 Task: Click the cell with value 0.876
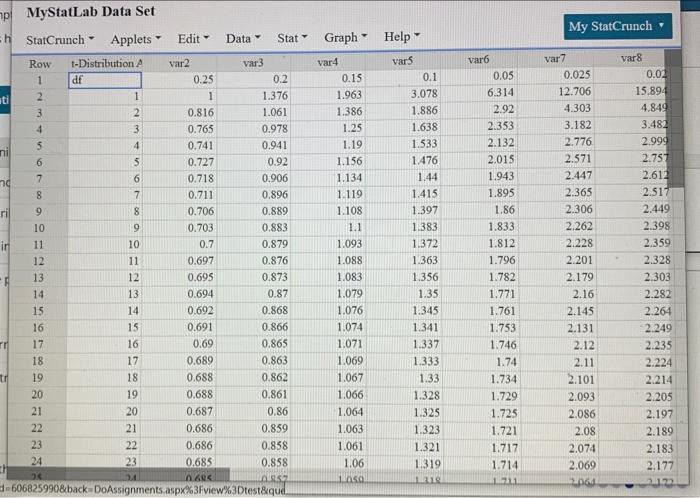tap(254, 261)
